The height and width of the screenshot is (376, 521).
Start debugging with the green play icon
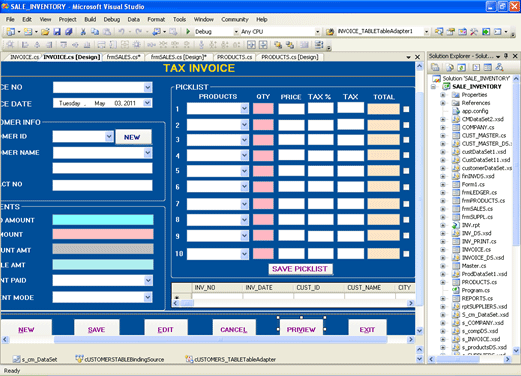[x=188, y=32]
